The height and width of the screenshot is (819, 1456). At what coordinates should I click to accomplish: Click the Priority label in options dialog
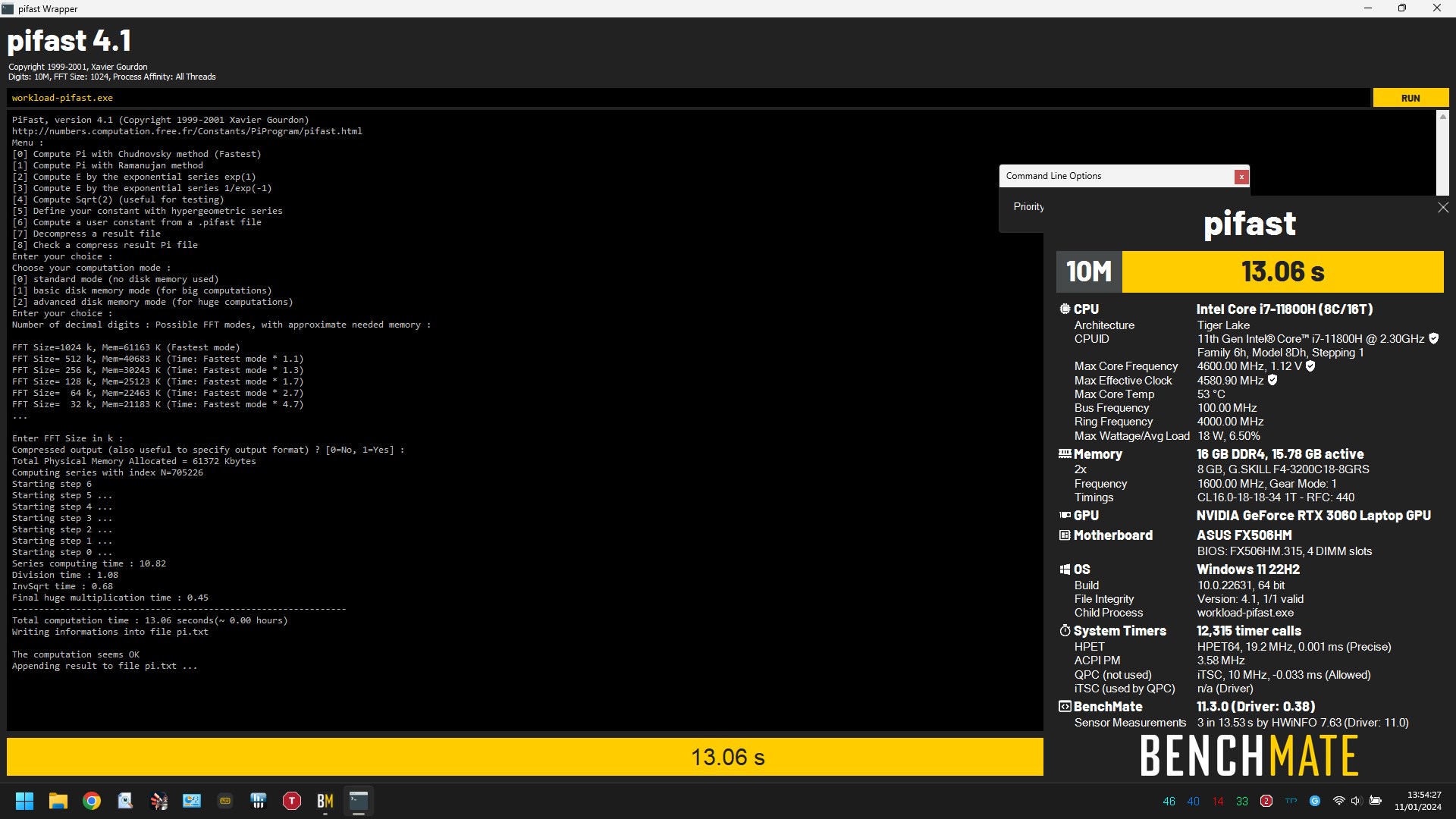coord(1028,207)
